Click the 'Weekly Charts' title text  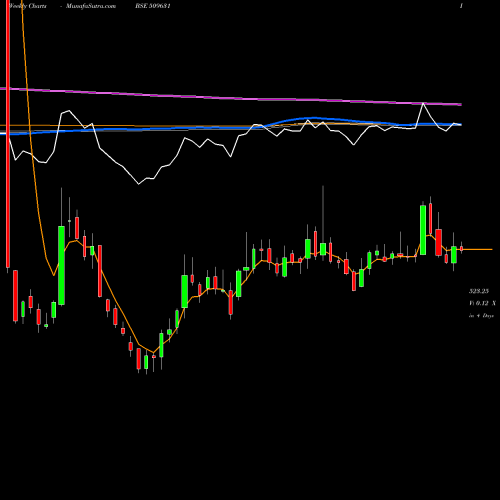28,6
